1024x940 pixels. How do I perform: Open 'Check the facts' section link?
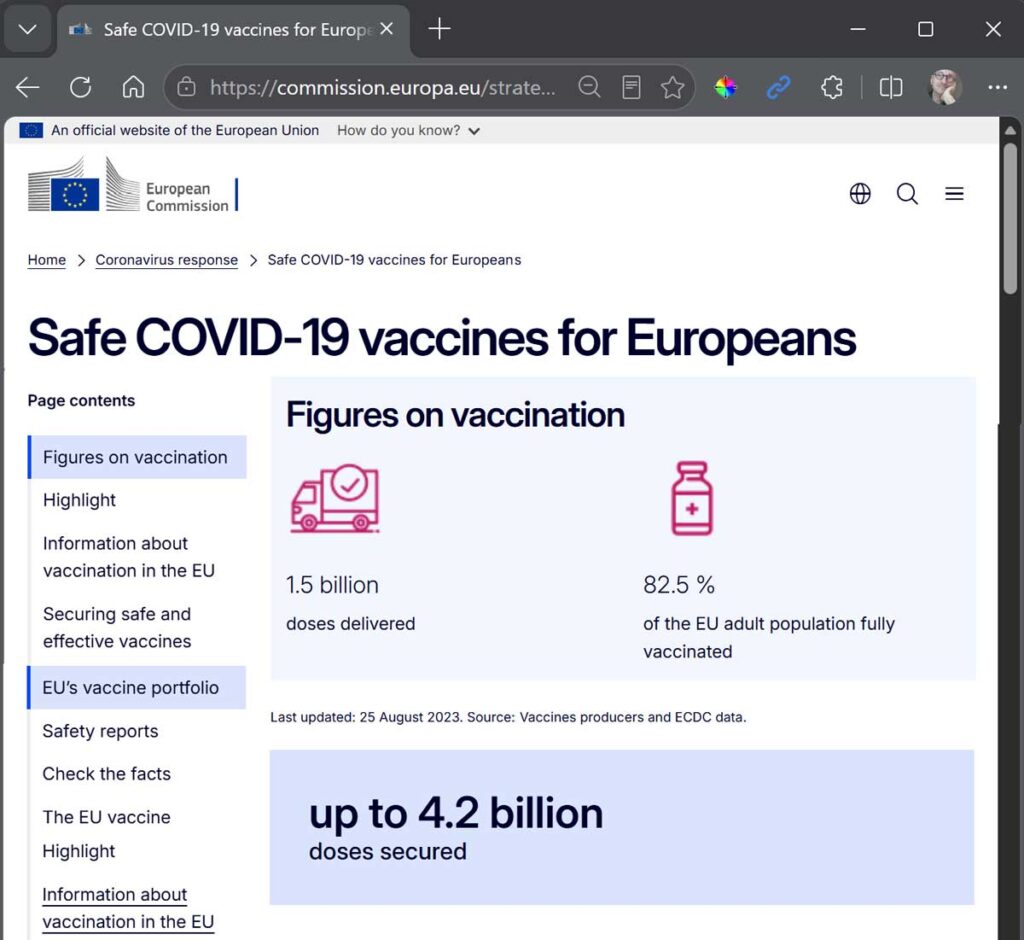click(106, 774)
